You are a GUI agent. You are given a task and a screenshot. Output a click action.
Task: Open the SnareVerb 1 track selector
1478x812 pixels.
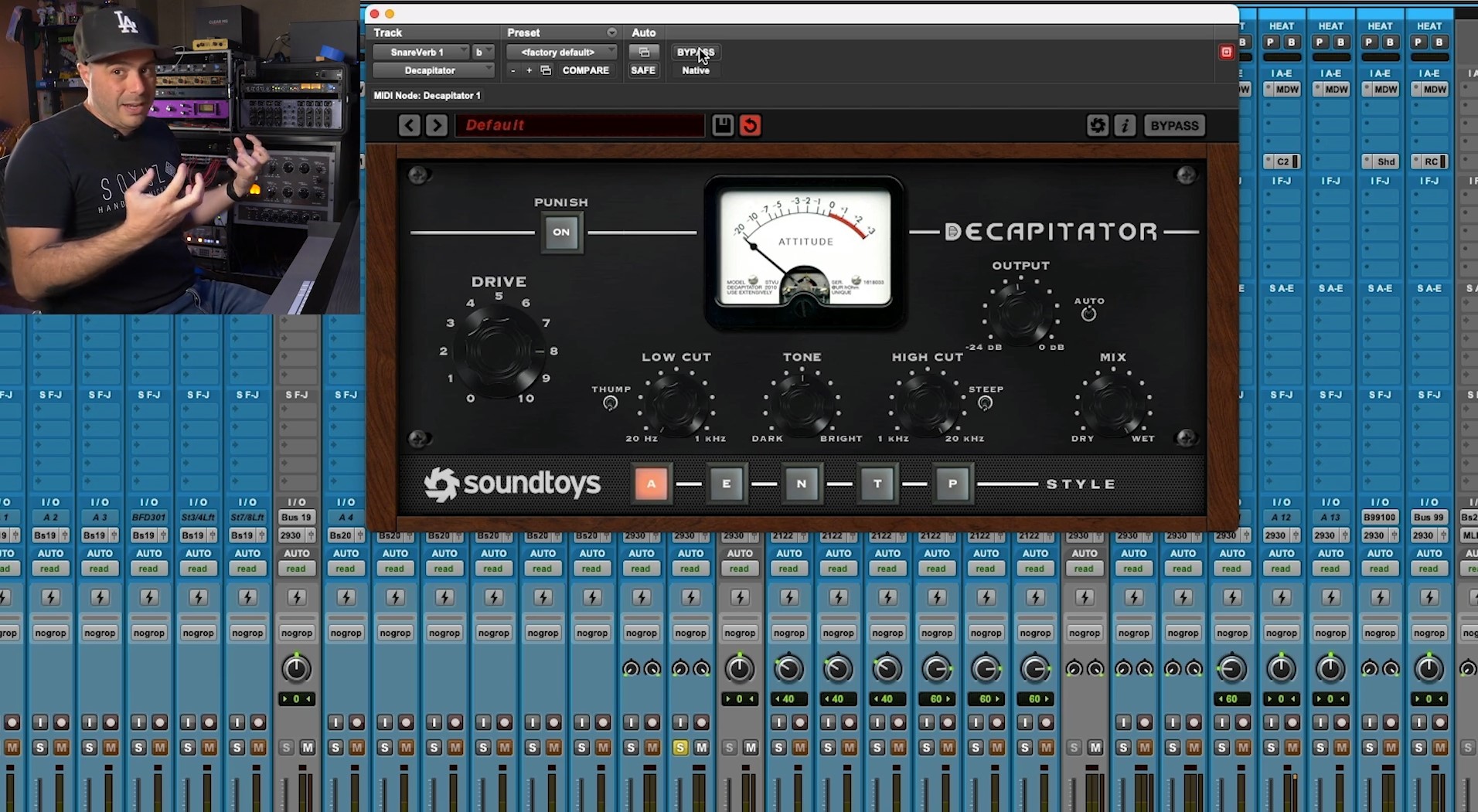pyautogui.click(x=421, y=53)
